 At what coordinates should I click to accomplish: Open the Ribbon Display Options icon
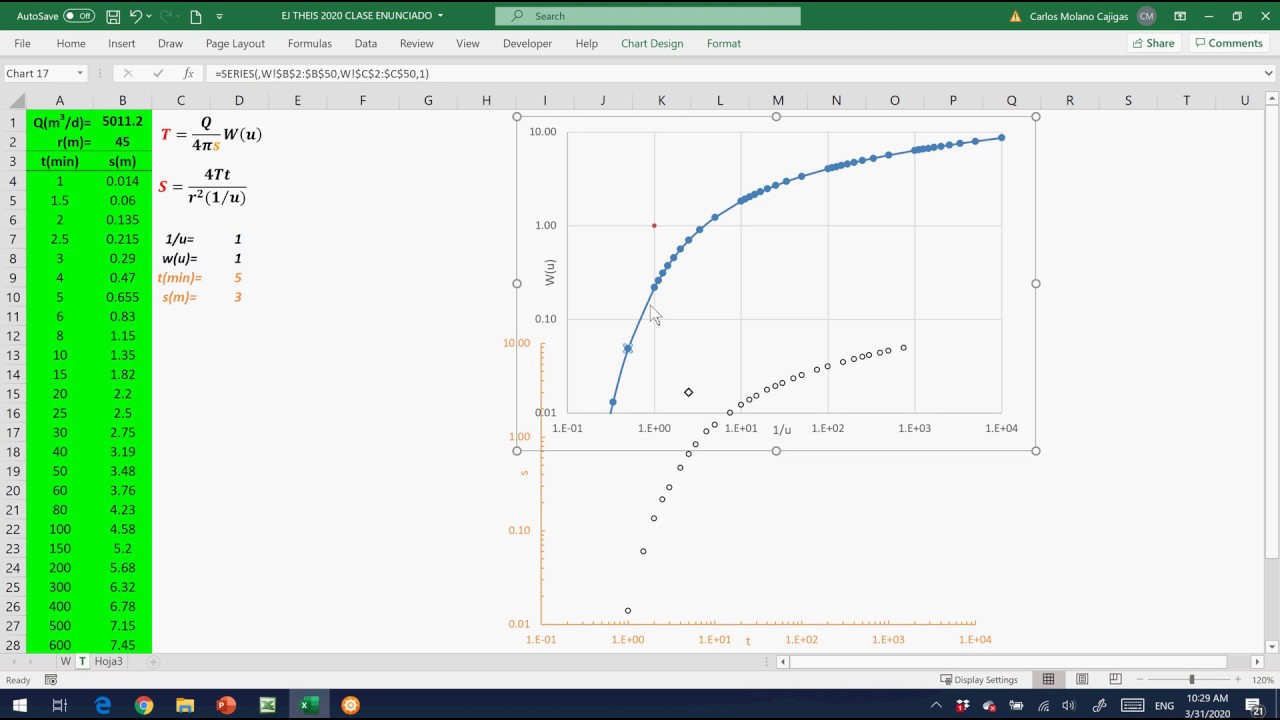[x=1180, y=16]
